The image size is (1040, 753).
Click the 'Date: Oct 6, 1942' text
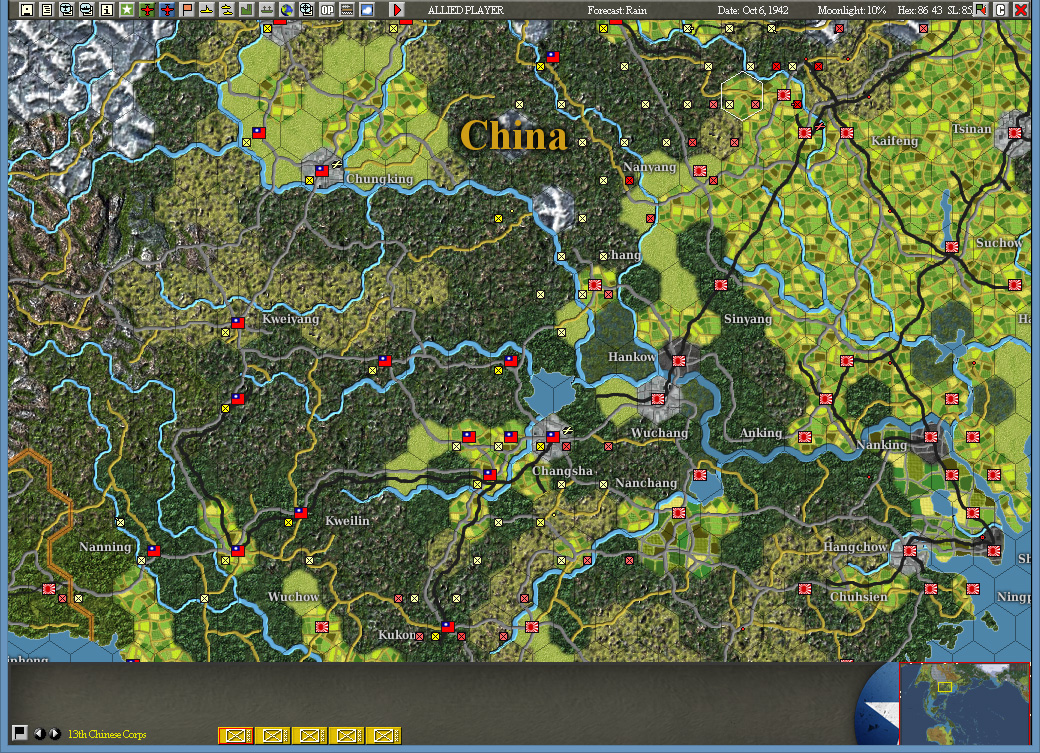(753, 10)
